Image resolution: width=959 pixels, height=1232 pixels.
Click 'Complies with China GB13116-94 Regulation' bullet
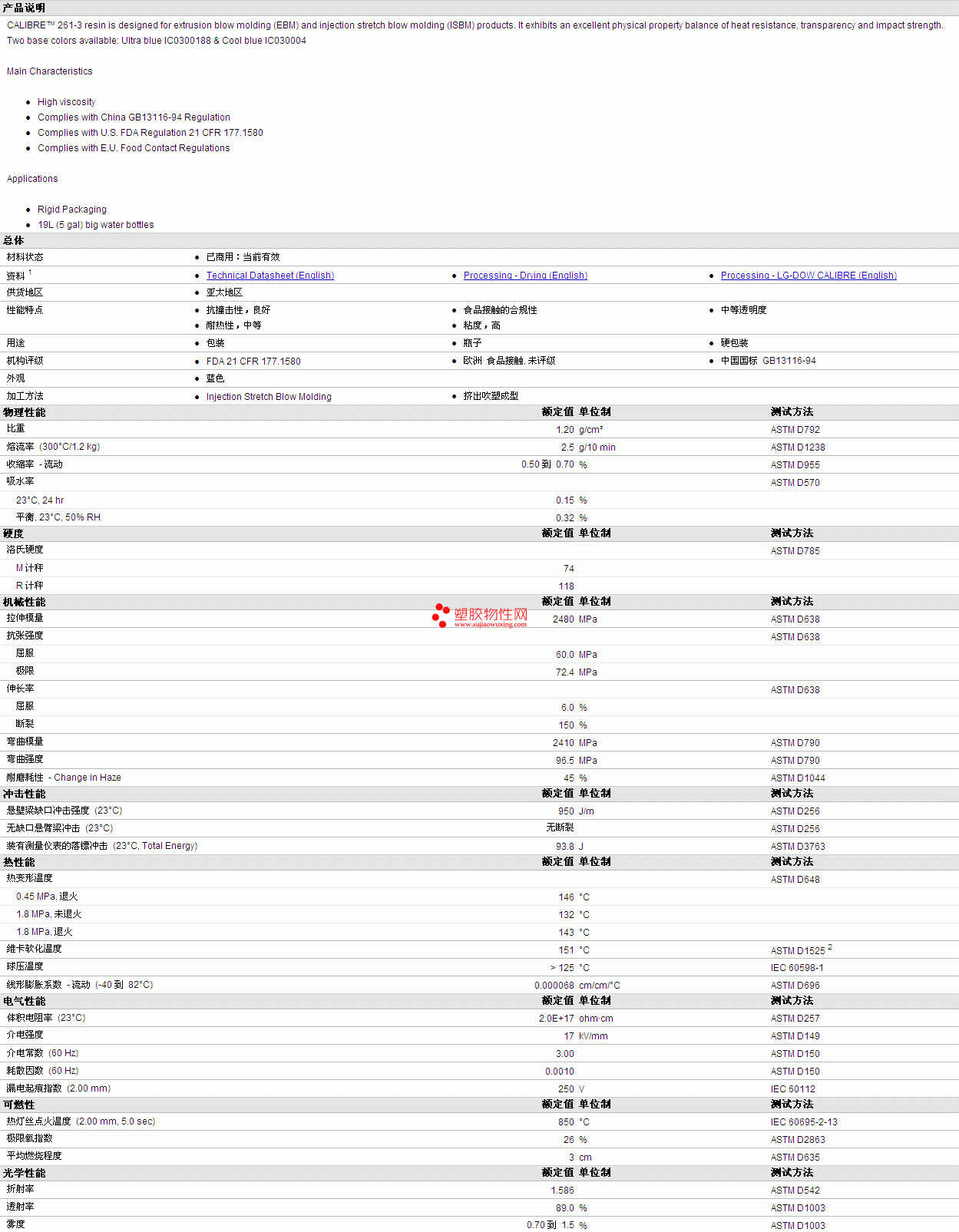pyautogui.click(x=134, y=117)
